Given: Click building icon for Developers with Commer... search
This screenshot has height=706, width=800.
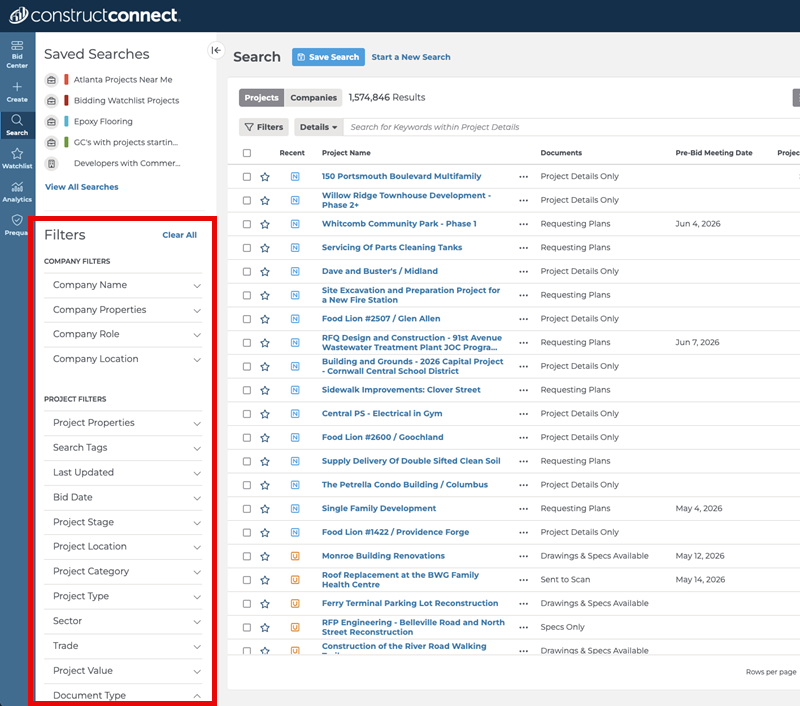Looking at the screenshot, I should coord(51,164).
